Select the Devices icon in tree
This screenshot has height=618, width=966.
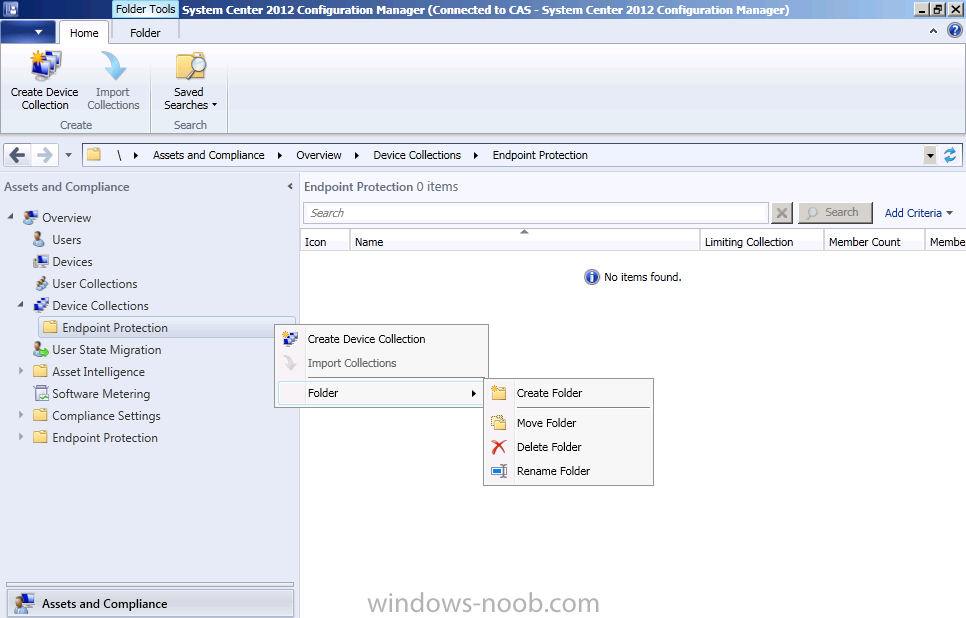(41, 262)
